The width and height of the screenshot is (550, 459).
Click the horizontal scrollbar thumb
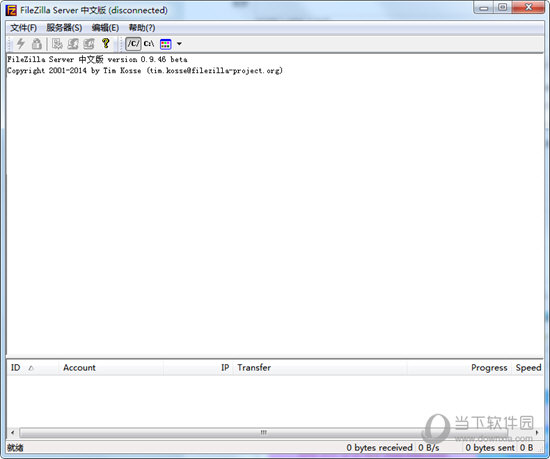(x=263, y=432)
